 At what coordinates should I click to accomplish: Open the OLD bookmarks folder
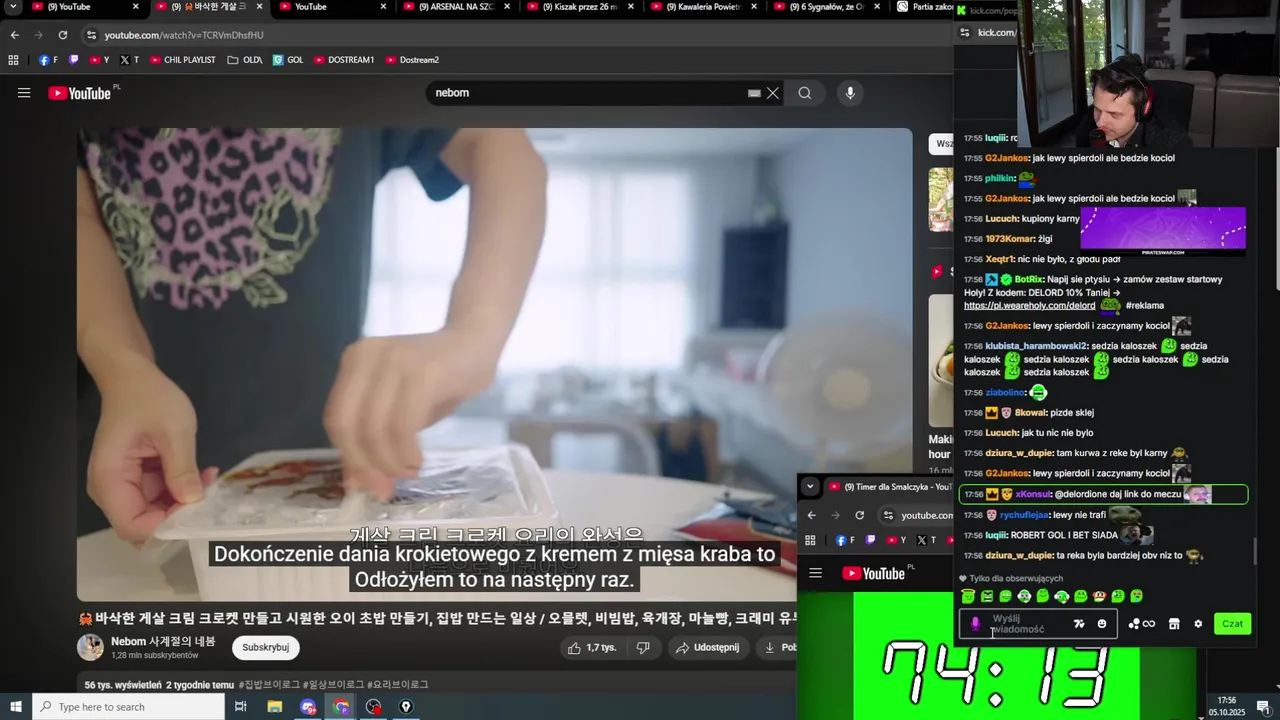(245, 60)
